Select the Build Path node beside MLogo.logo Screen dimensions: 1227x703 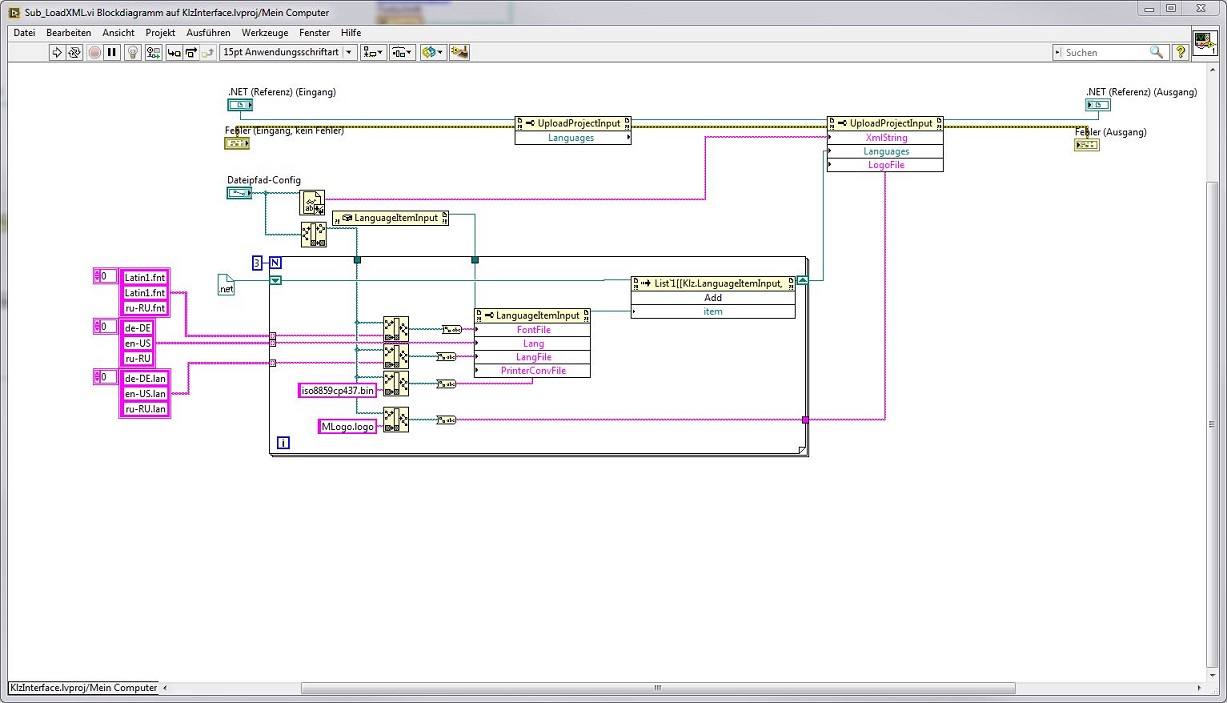(396, 420)
